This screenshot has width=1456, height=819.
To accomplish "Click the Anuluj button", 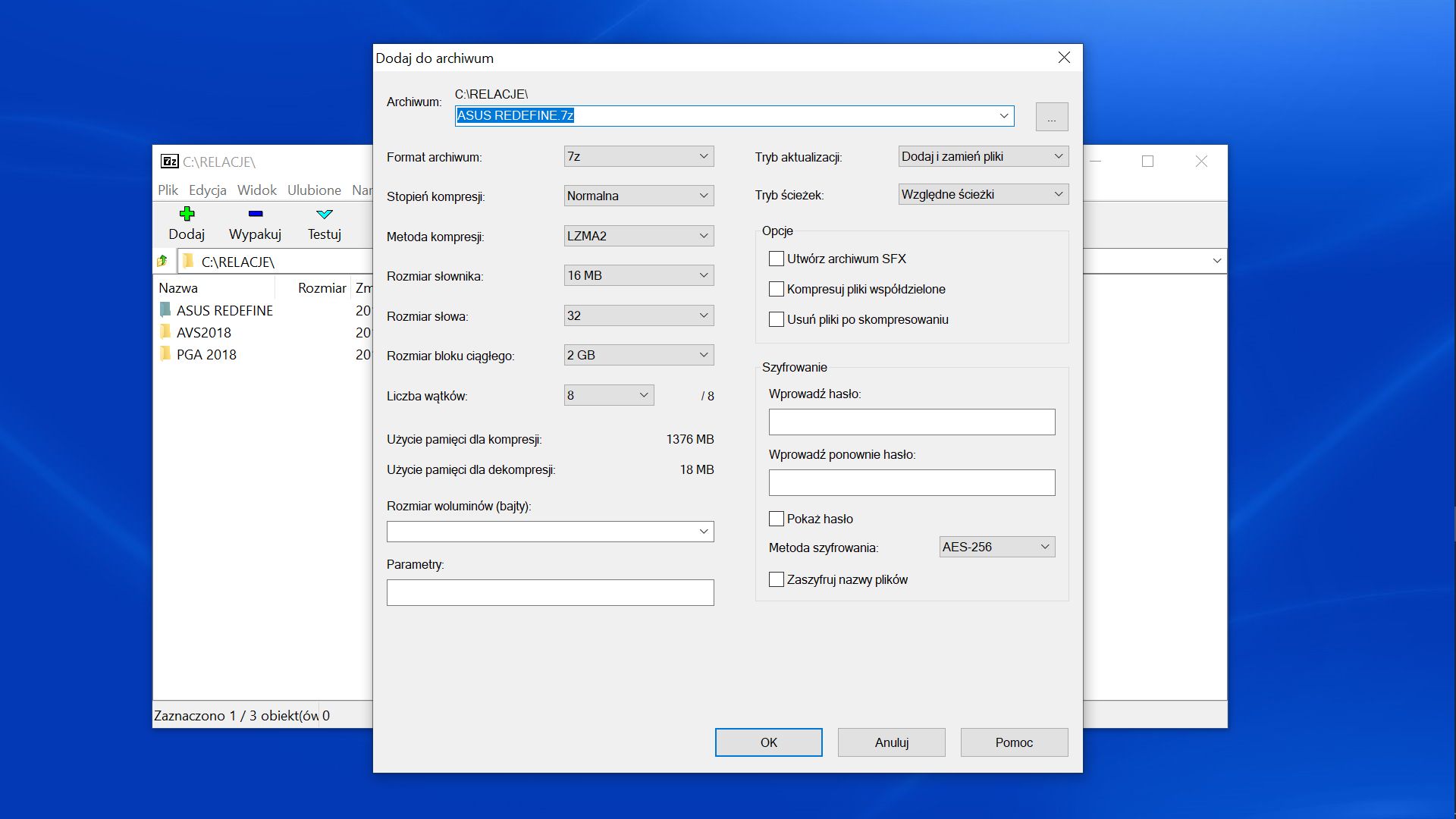I will (x=891, y=742).
